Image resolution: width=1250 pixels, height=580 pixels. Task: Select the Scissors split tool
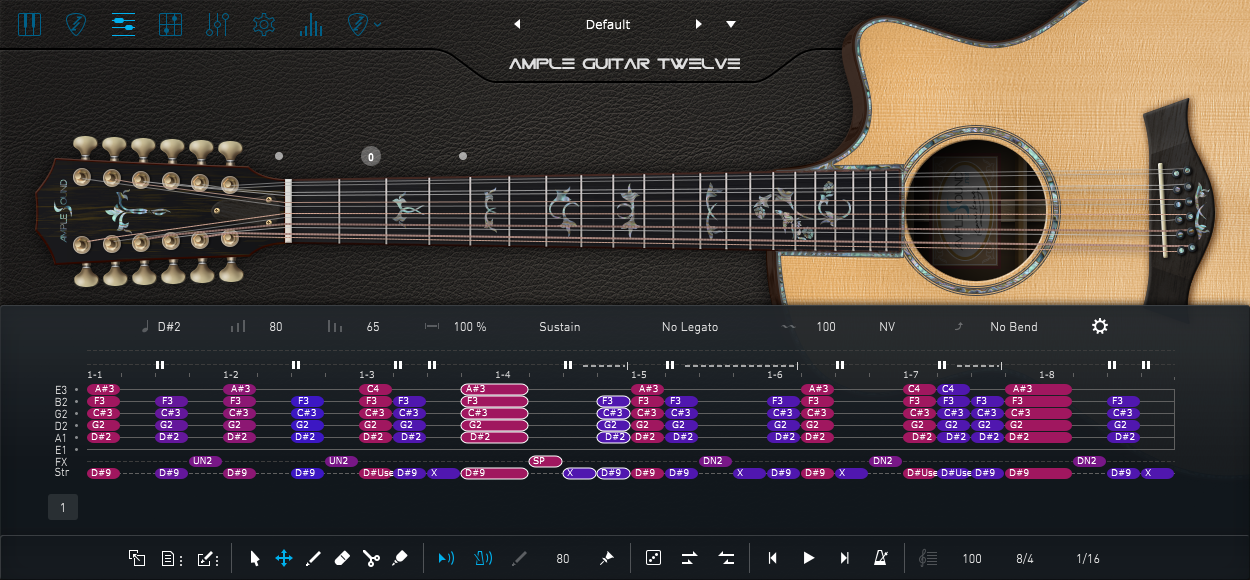click(x=371, y=558)
